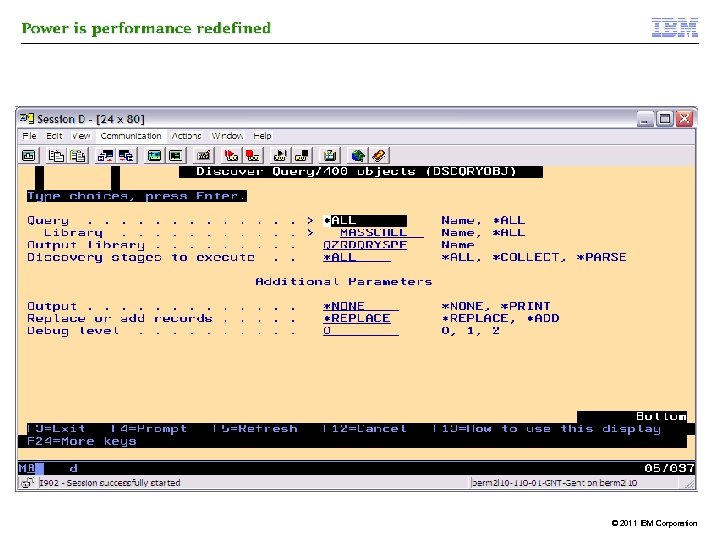Open the Display setup toolbar icon
The height and width of the screenshot is (540, 720).
(x=154, y=156)
